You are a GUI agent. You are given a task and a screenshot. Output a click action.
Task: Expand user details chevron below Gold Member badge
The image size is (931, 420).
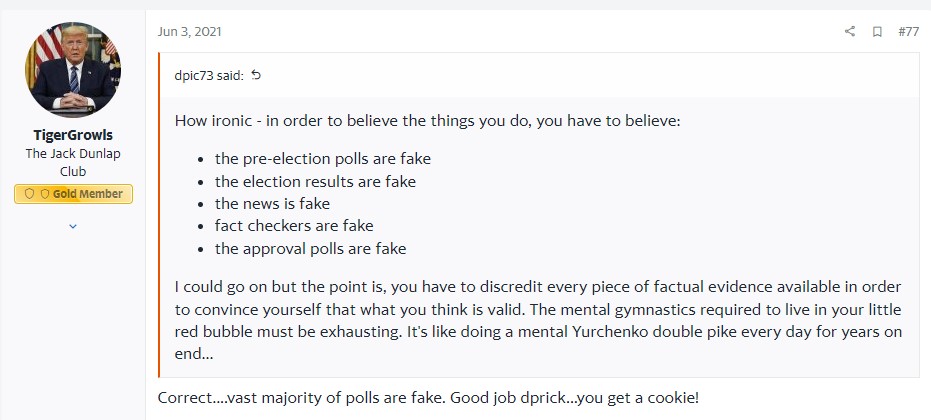[x=72, y=227]
